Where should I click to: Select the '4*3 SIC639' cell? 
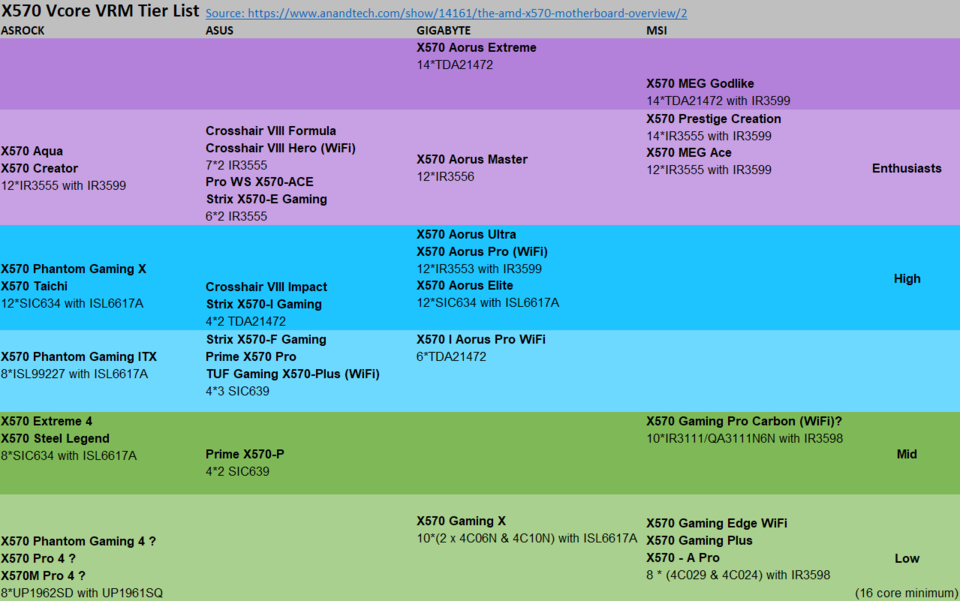coord(238,391)
